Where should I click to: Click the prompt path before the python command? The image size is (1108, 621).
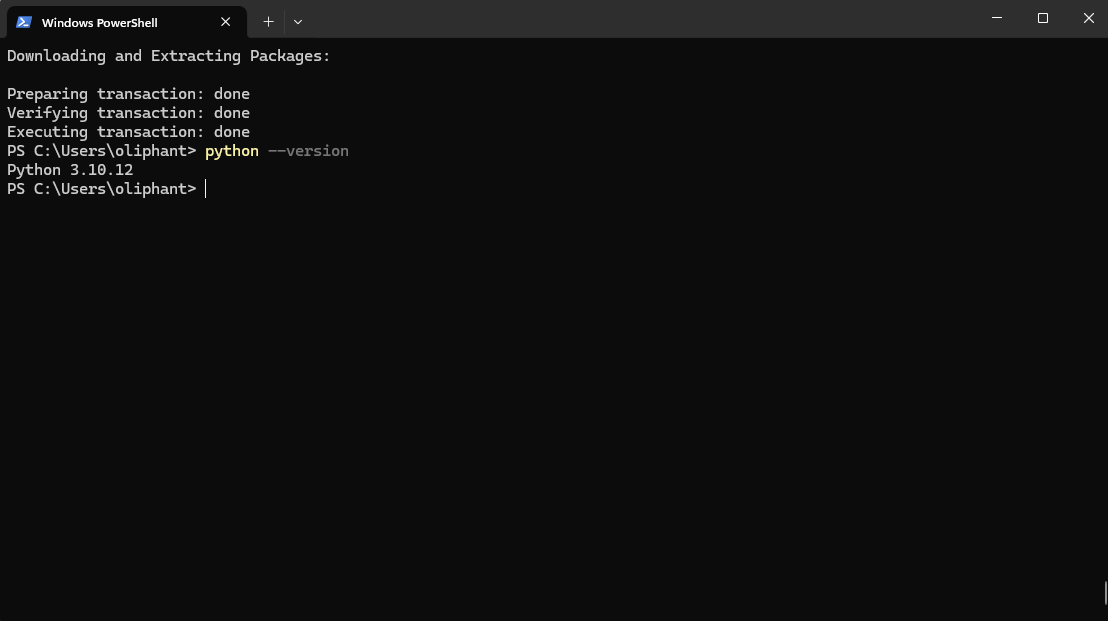tap(101, 151)
